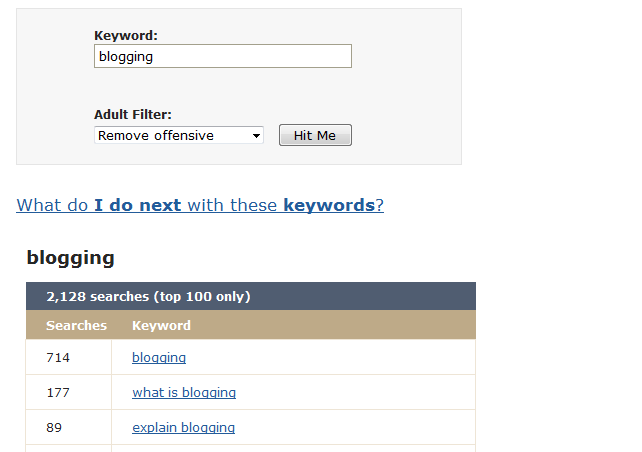Click the Hit Me button

point(315,135)
